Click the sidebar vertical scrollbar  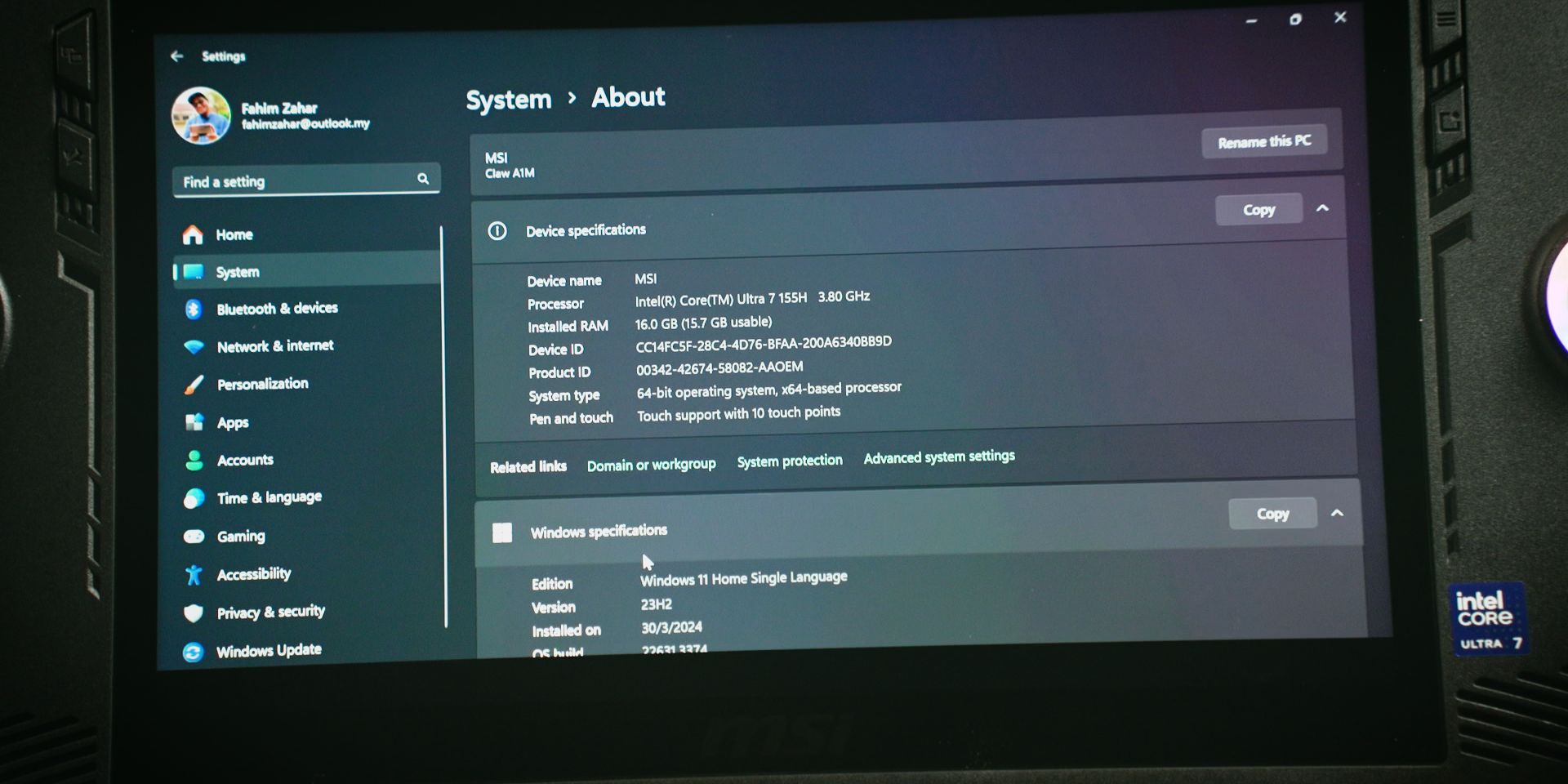click(x=443, y=426)
